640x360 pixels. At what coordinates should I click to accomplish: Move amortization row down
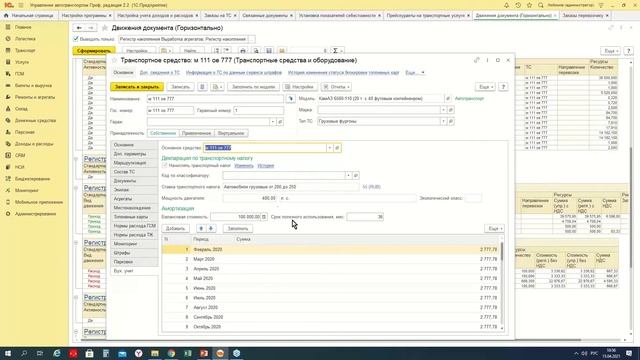211,228
